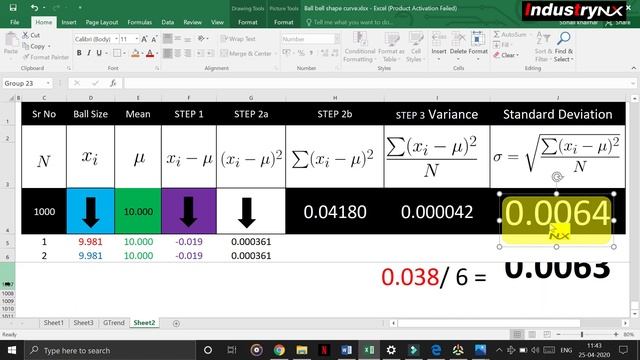Open Windows Start menu
Image resolution: width=640 pixels, height=360 pixels.
(x=12, y=350)
